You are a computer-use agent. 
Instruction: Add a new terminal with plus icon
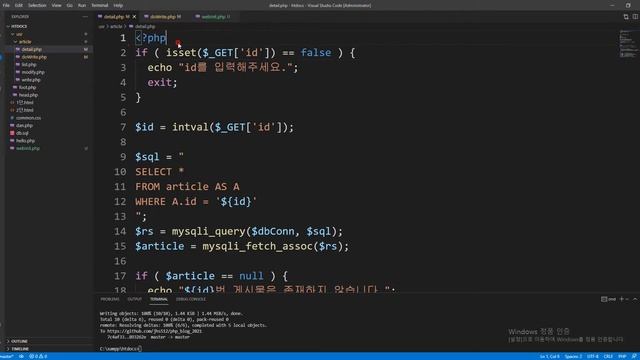coord(622,299)
